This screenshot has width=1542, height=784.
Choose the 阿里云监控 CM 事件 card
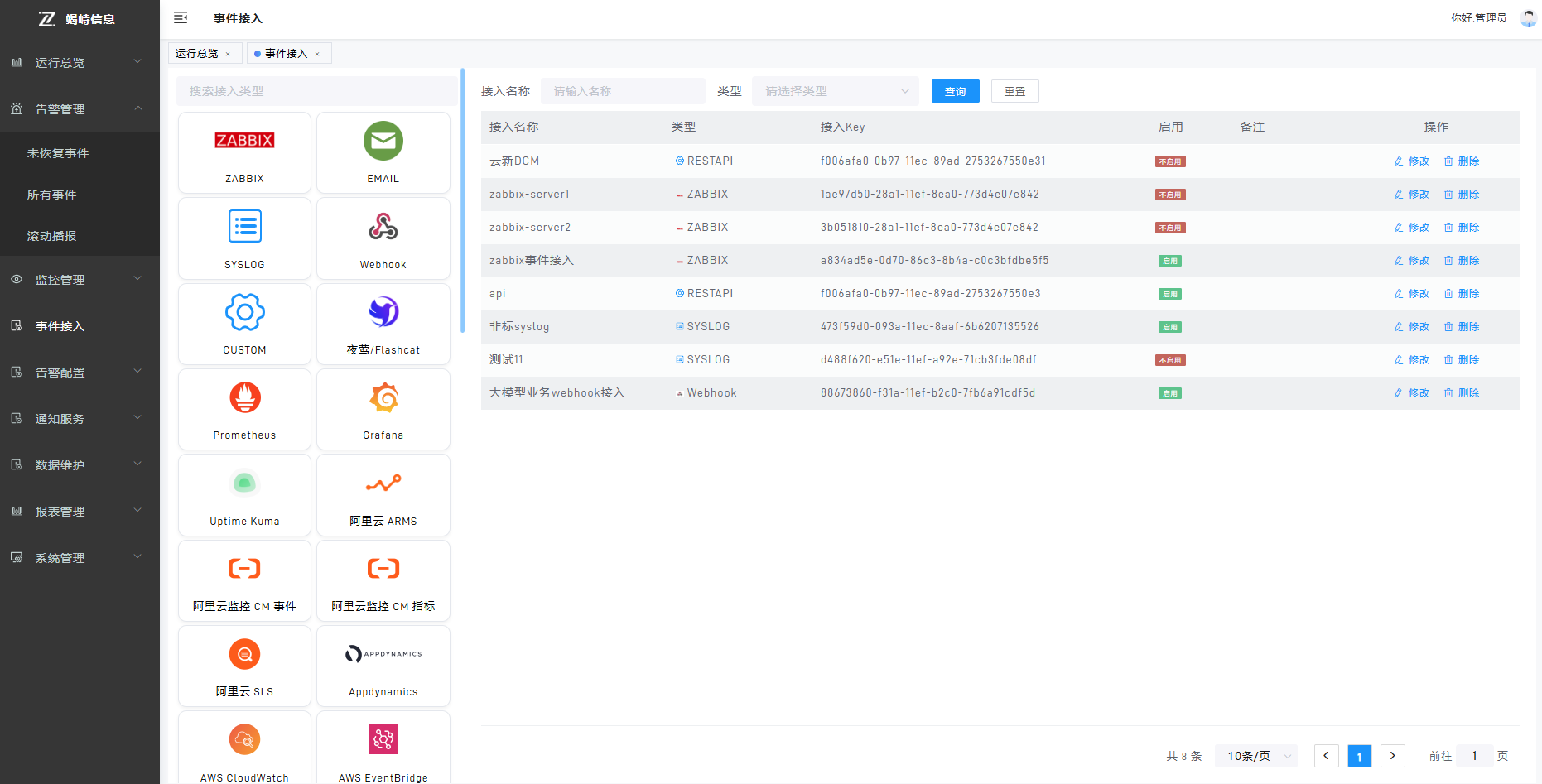[244, 580]
